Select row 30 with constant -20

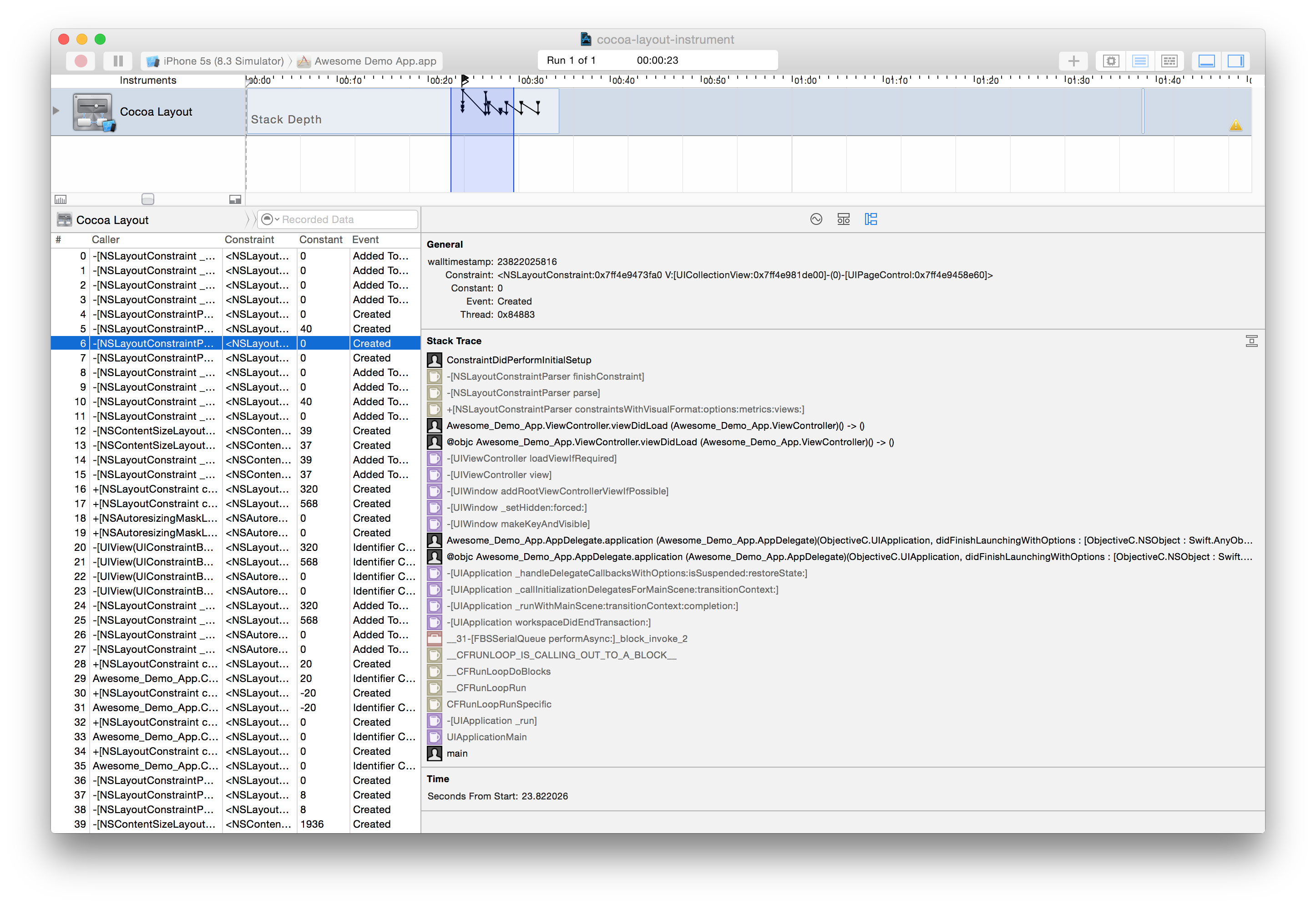pyautogui.click(x=235, y=693)
